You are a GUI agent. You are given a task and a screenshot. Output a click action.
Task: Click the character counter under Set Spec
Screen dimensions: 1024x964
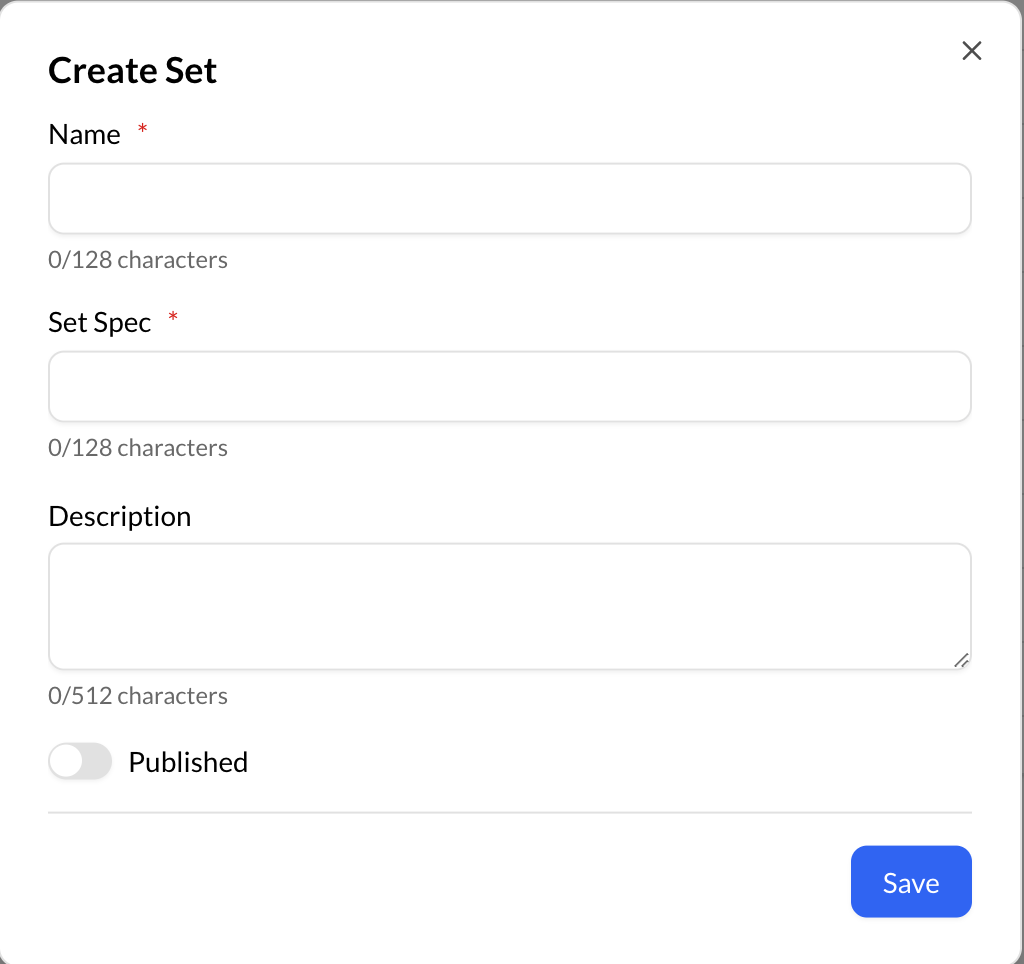click(138, 448)
